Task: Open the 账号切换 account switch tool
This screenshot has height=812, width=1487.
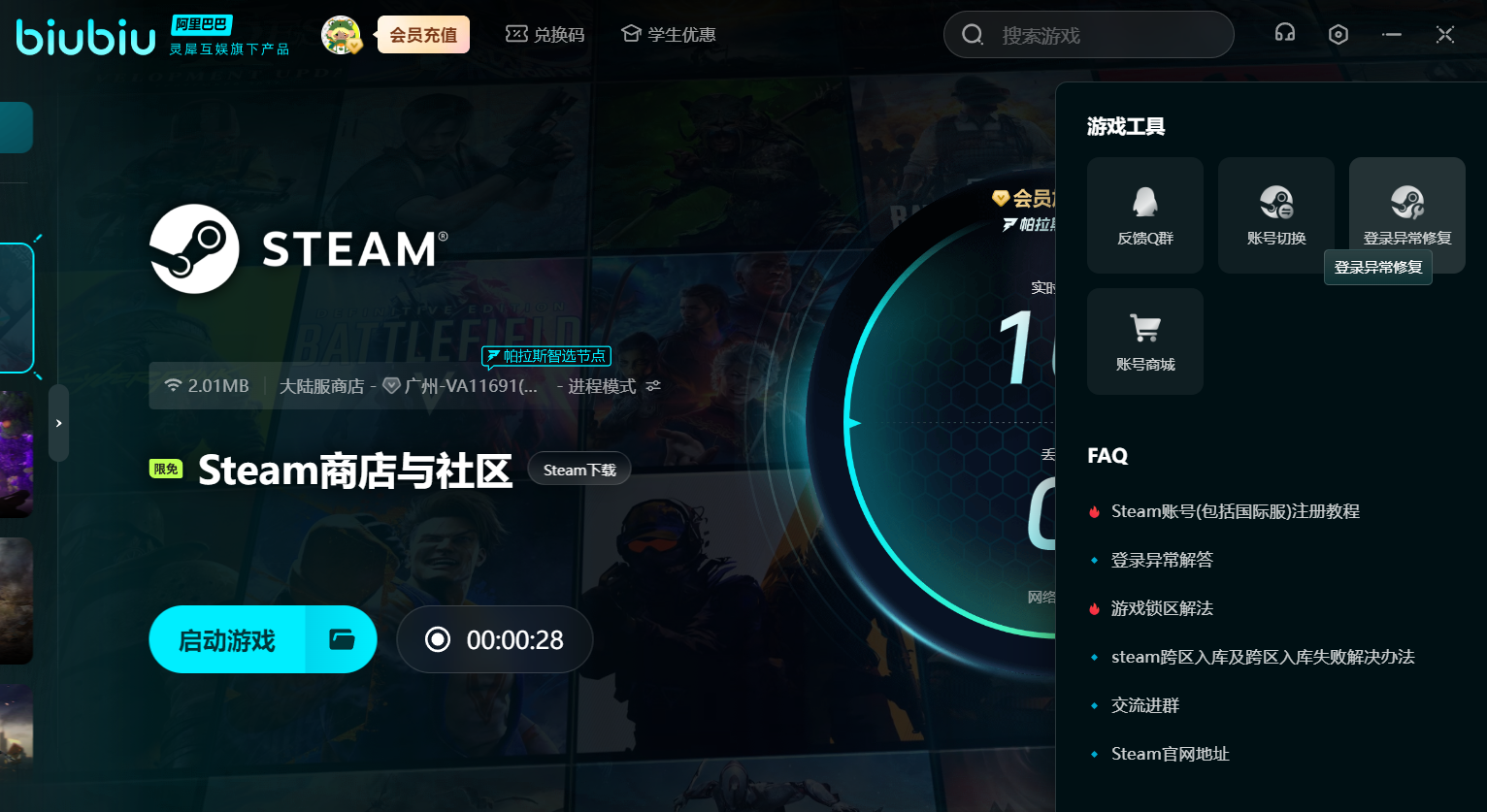Action: (x=1276, y=214)
